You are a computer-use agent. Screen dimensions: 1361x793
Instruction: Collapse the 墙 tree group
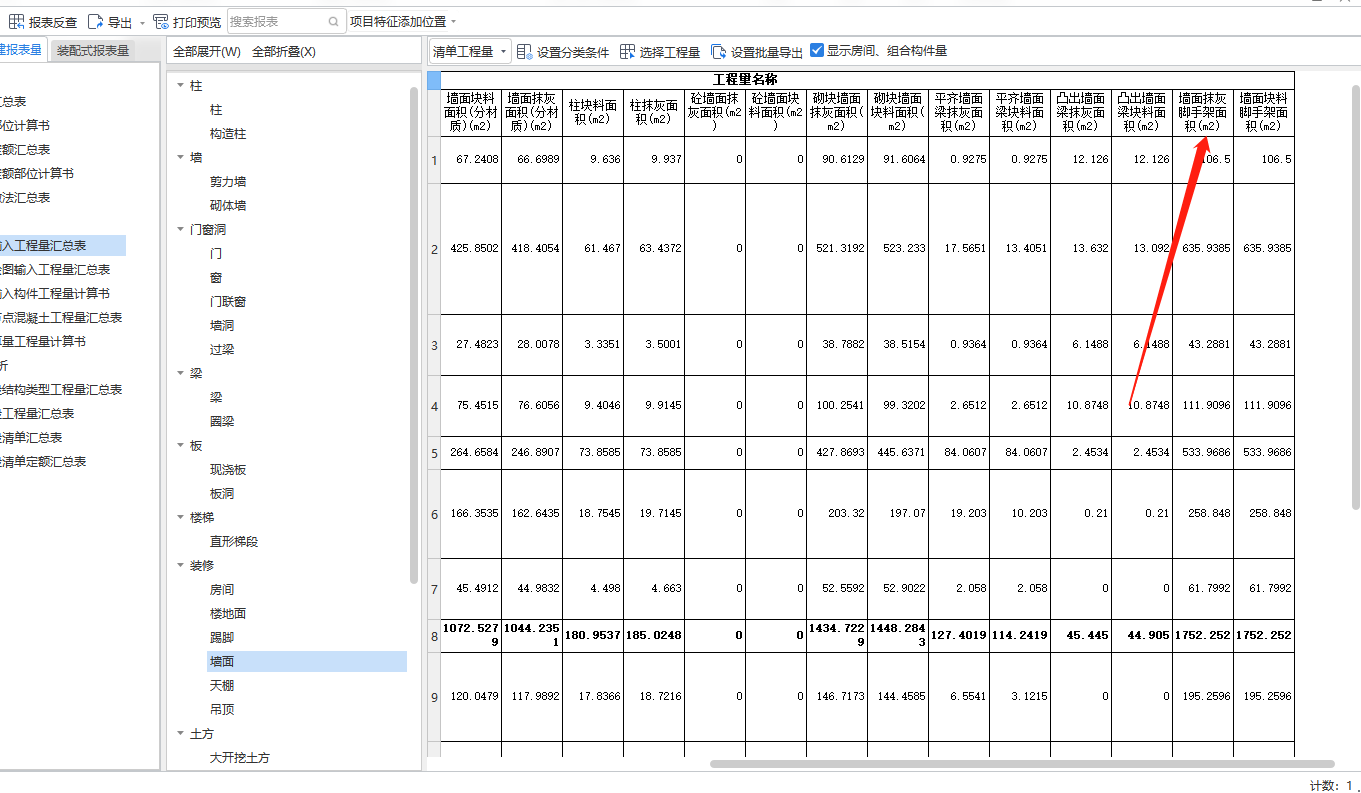click(x=179, y=158)
